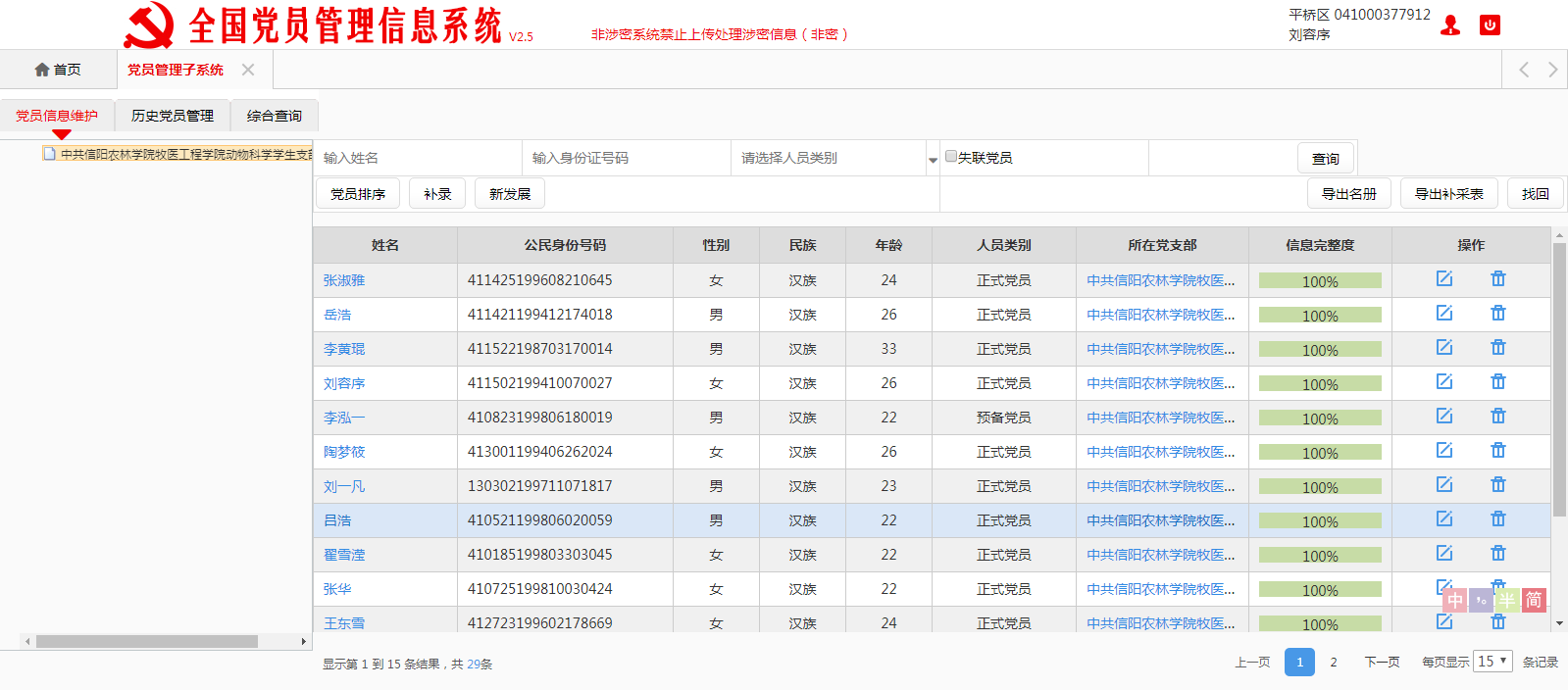The width and height of the screenshot is (1568, 690).
Task: Click the user profile icon at top right
Action: pos(1450,25)
